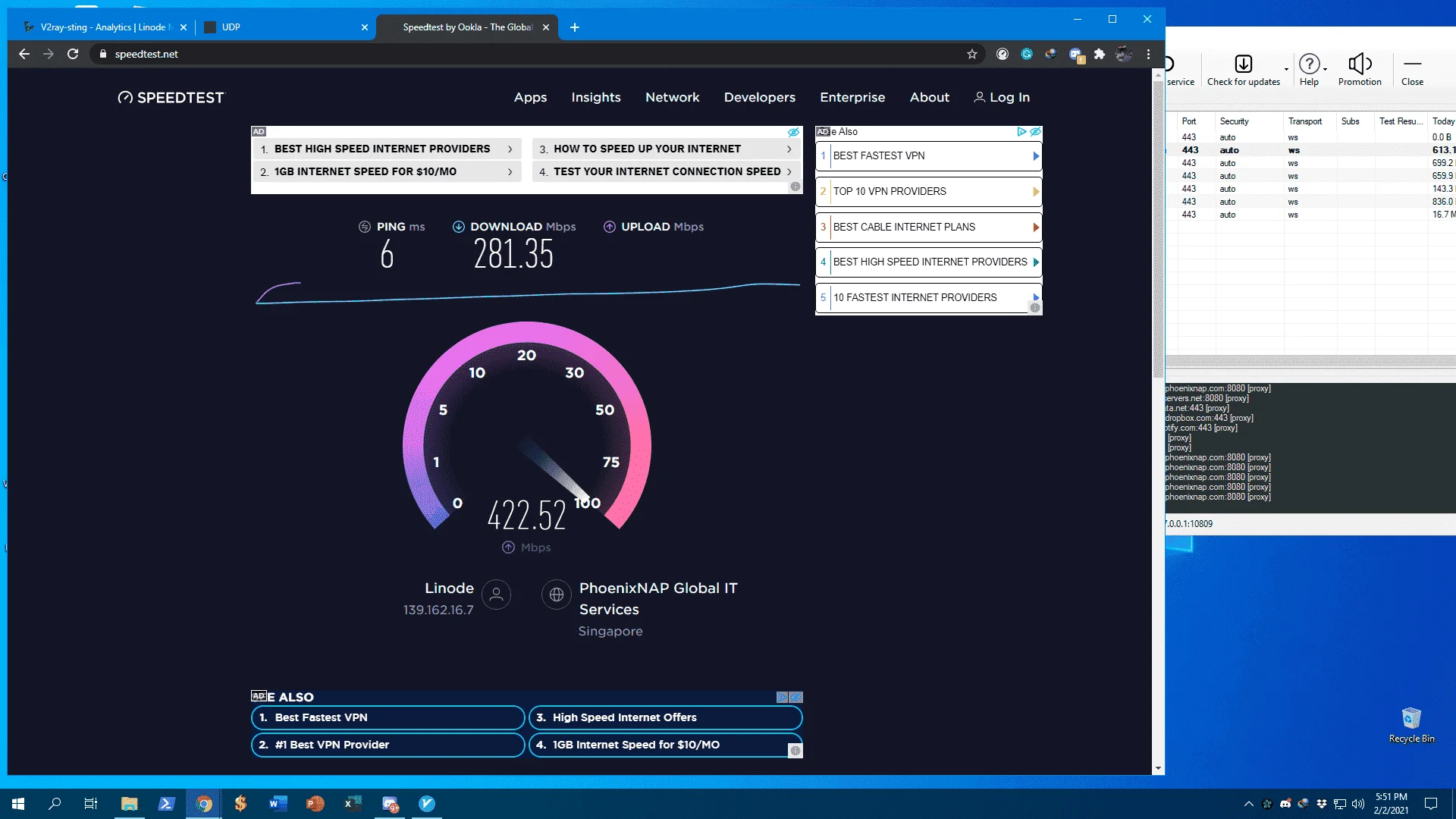This screenshot has width=1456, height=819.
Task: Click the upload arrow icon beside UPLOAD
Action: point(610,227)
